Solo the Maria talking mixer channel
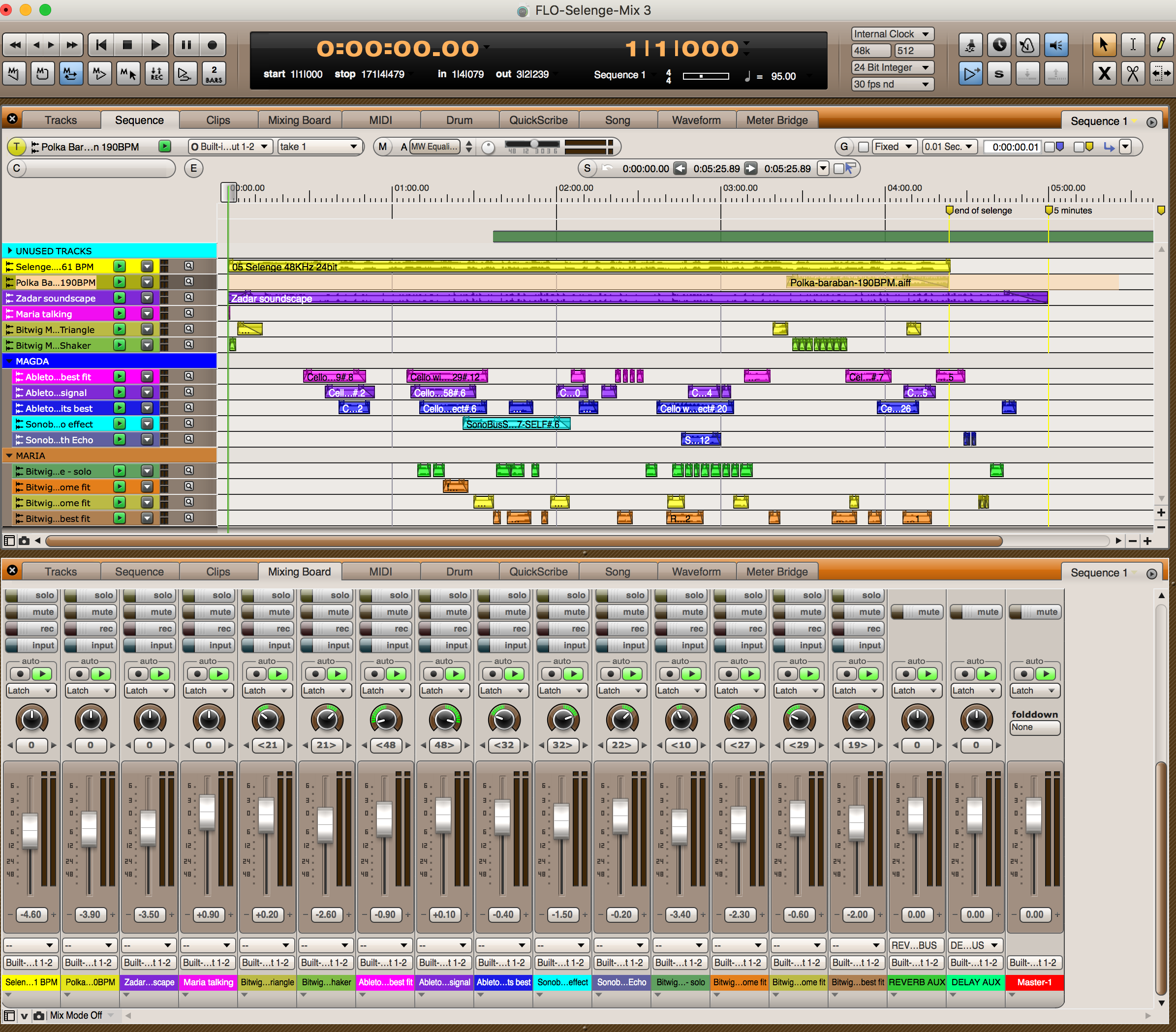 click(x=208, y=595)
